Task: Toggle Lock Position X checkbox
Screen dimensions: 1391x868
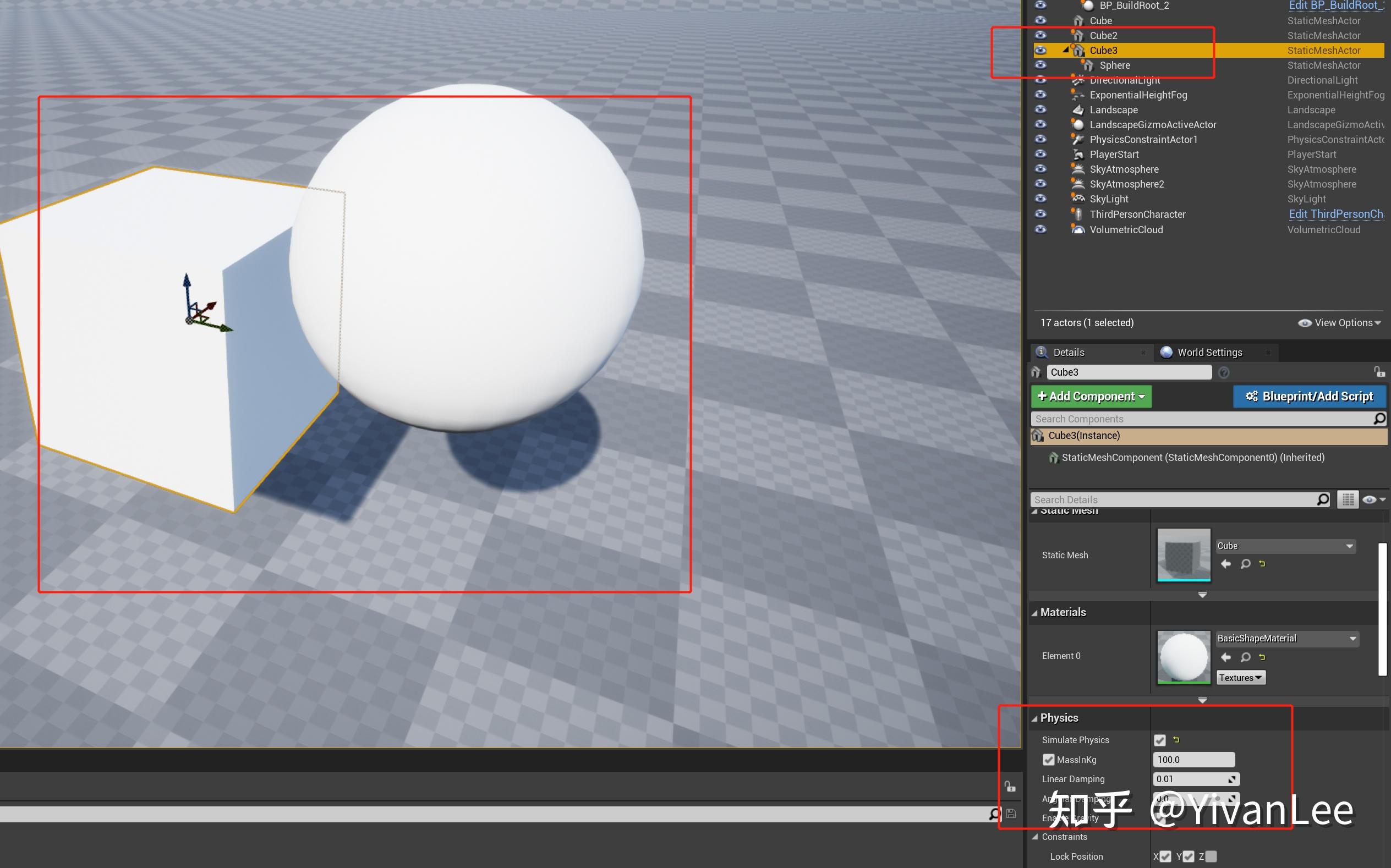Action: click(1165, 856)
